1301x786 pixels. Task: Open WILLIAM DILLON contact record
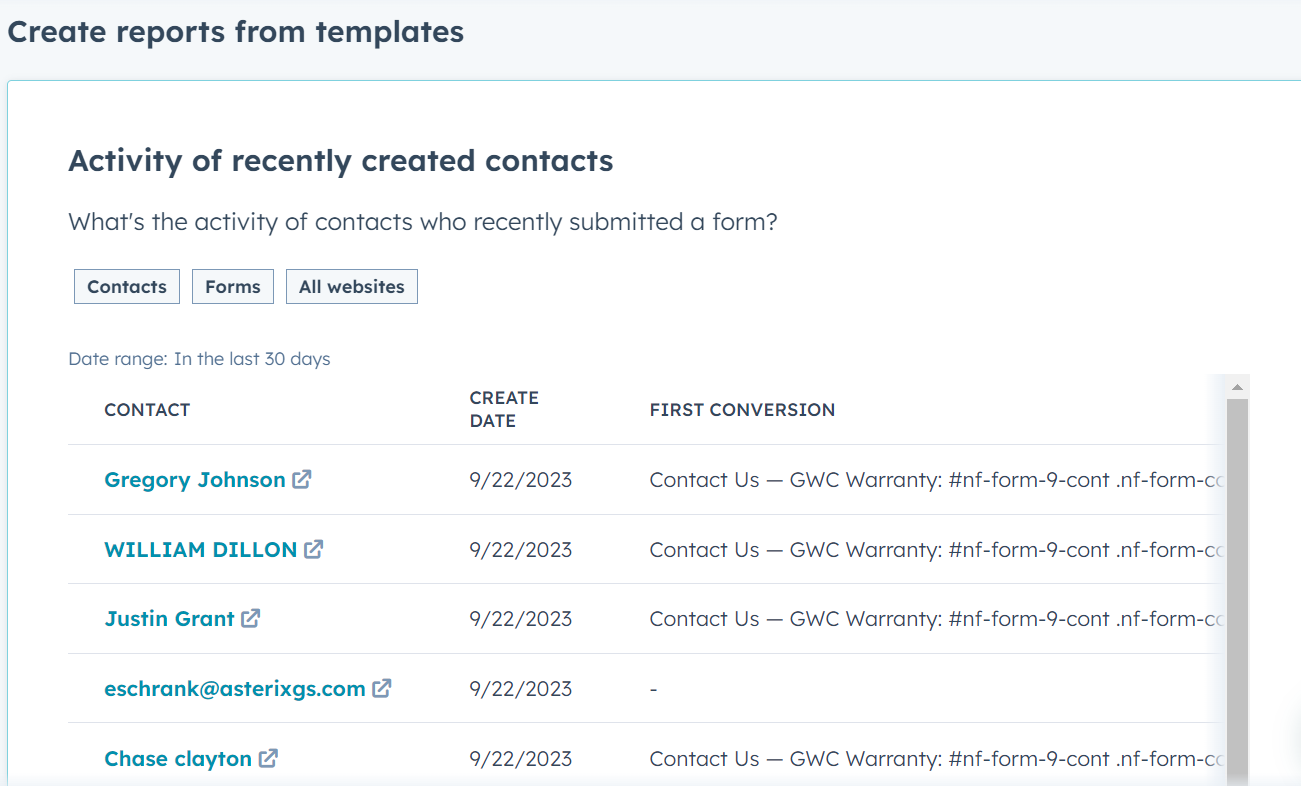point(200,550)
